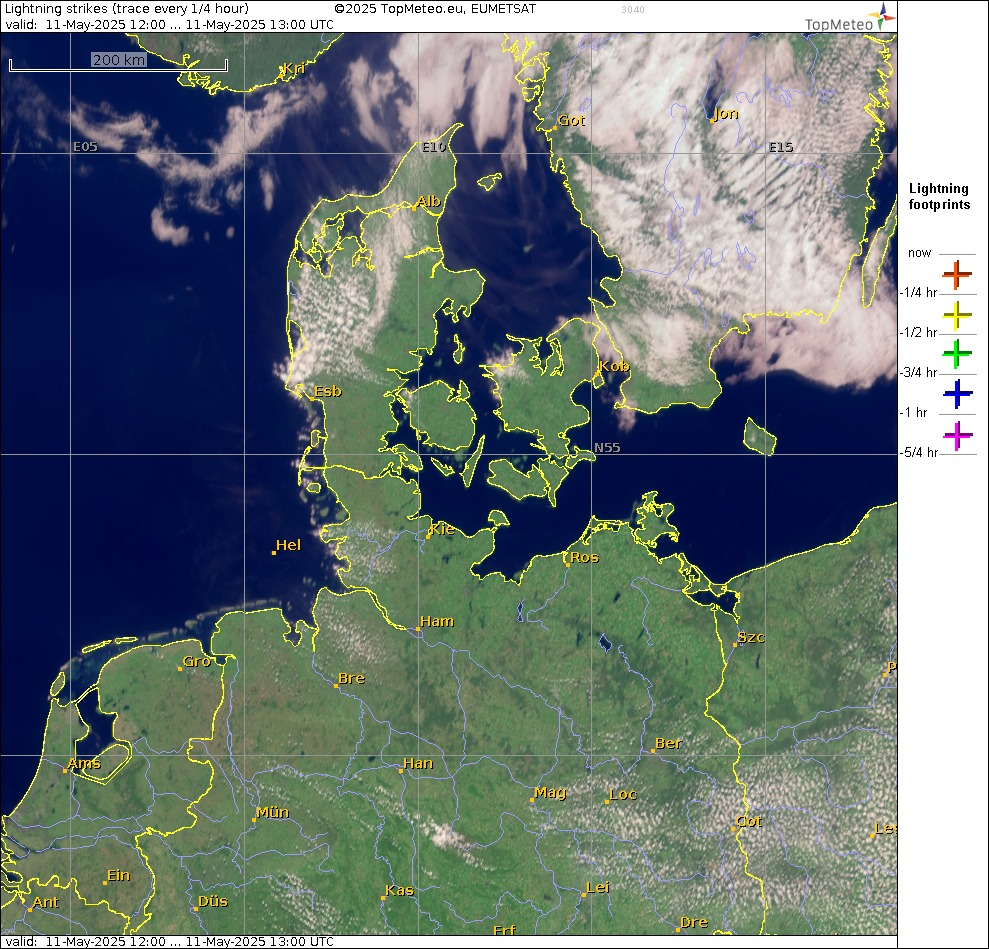The width and height of the screenshot is (989, 949).
Task: Select the 'Düs' city label
Action: [213, 901]
